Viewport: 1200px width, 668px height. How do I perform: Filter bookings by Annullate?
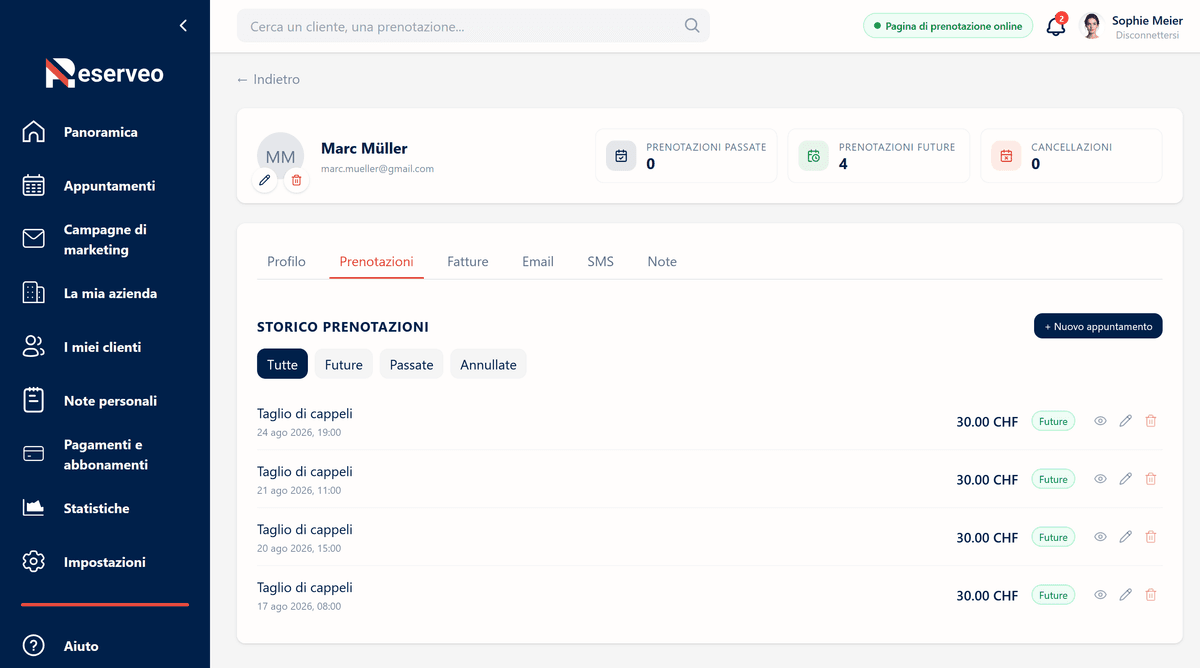pyautogui.click(x=488, y=364)
